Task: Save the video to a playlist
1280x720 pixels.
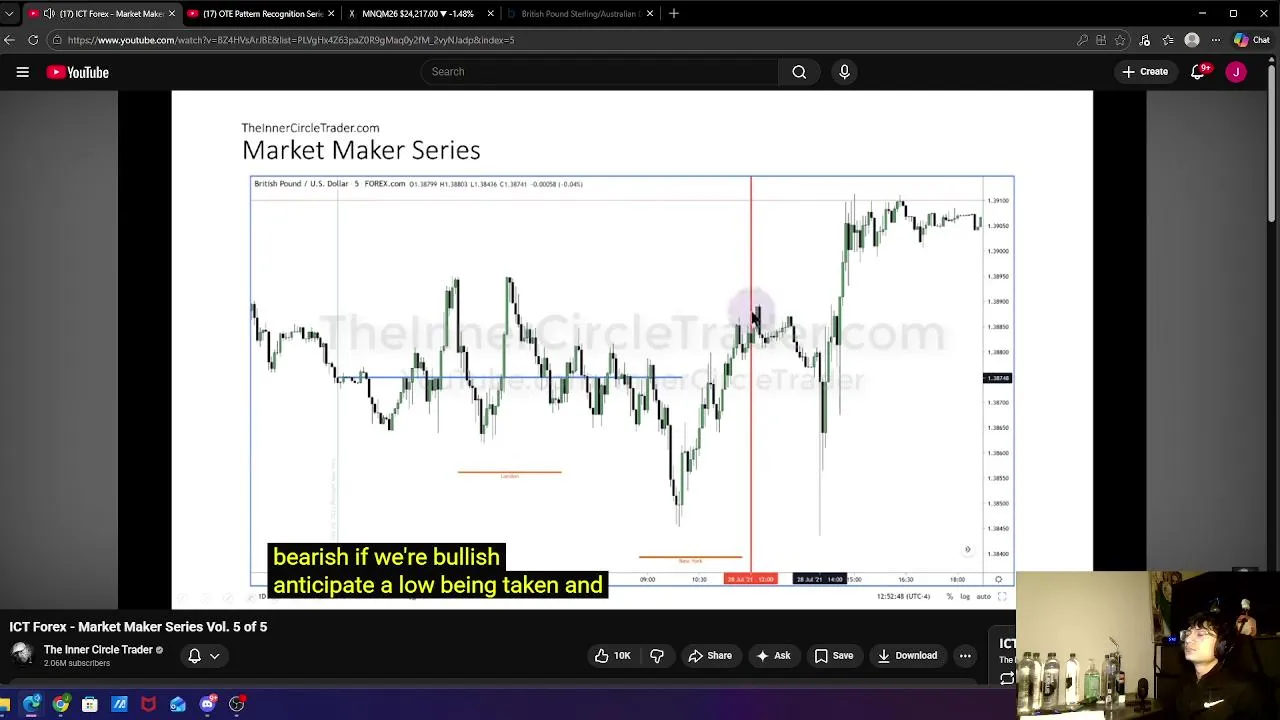Action: (x=834, y=656)
